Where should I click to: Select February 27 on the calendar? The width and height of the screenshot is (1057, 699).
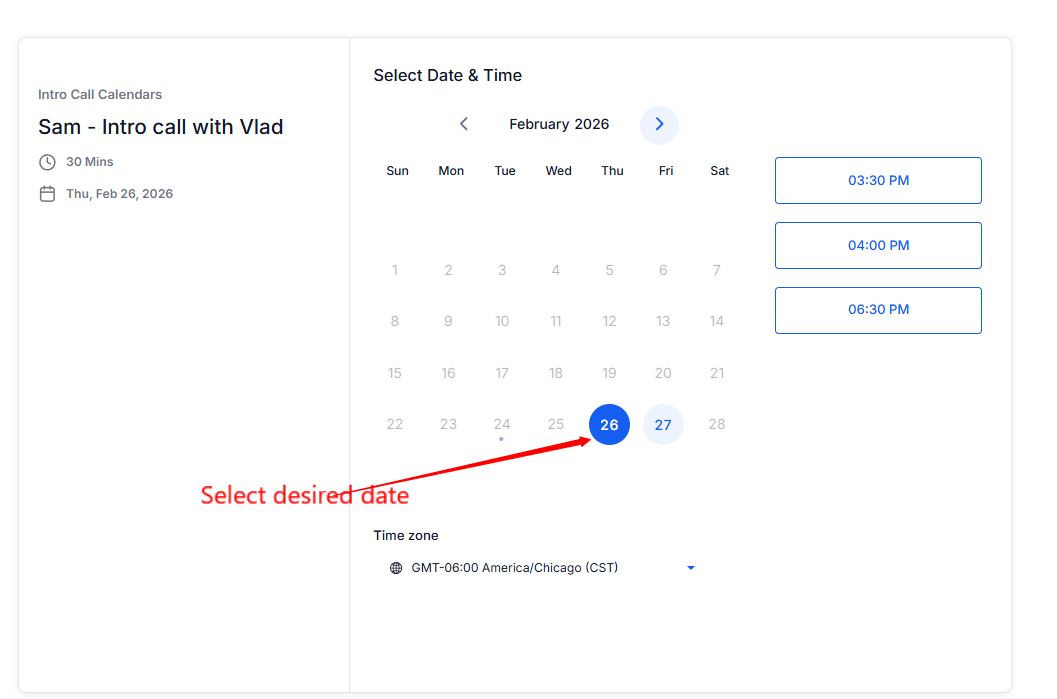663,424
